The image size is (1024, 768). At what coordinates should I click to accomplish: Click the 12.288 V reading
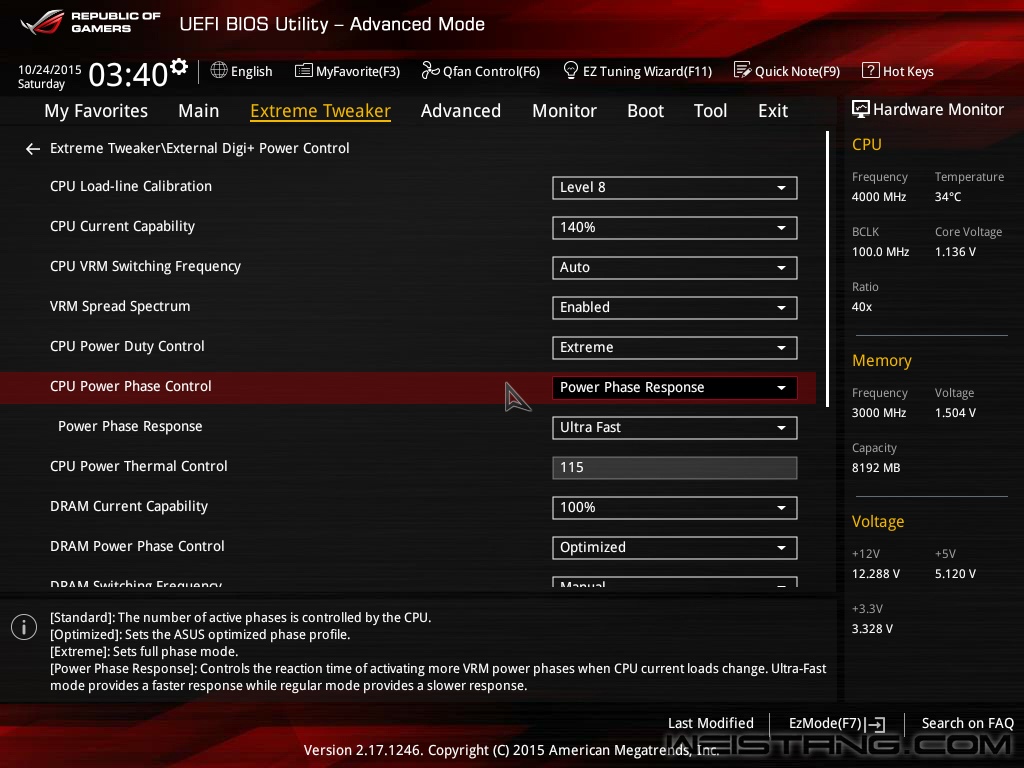point(876,573)
